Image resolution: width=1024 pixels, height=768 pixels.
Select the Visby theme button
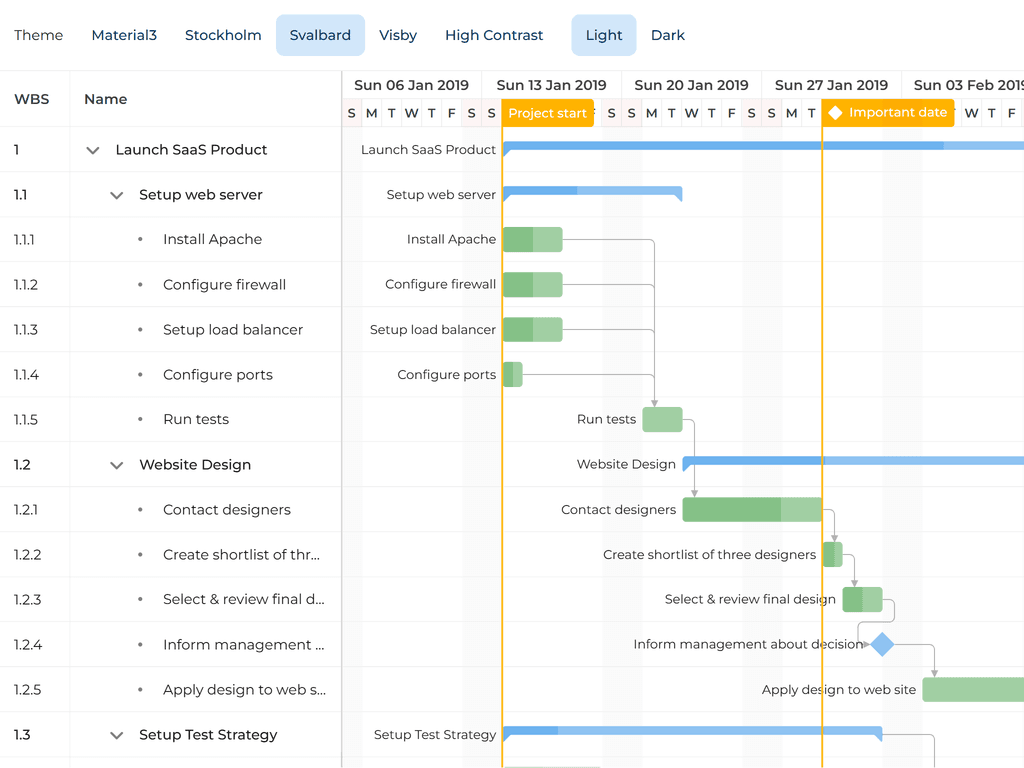click(398, 35)
